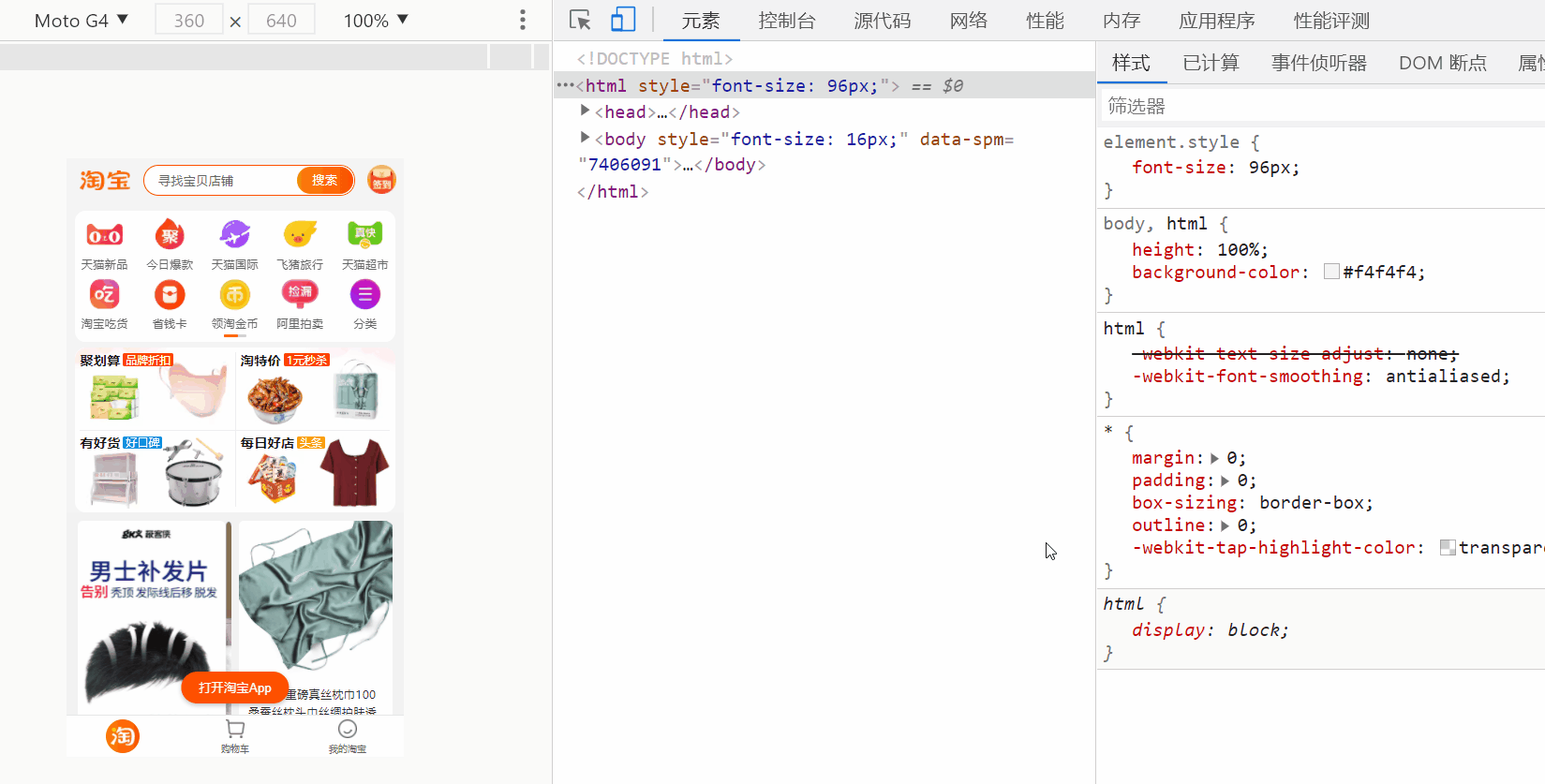The image size is (1545, 784).
Task: Click the 筛选器 filter input
Action: (x=1321, y=106)
